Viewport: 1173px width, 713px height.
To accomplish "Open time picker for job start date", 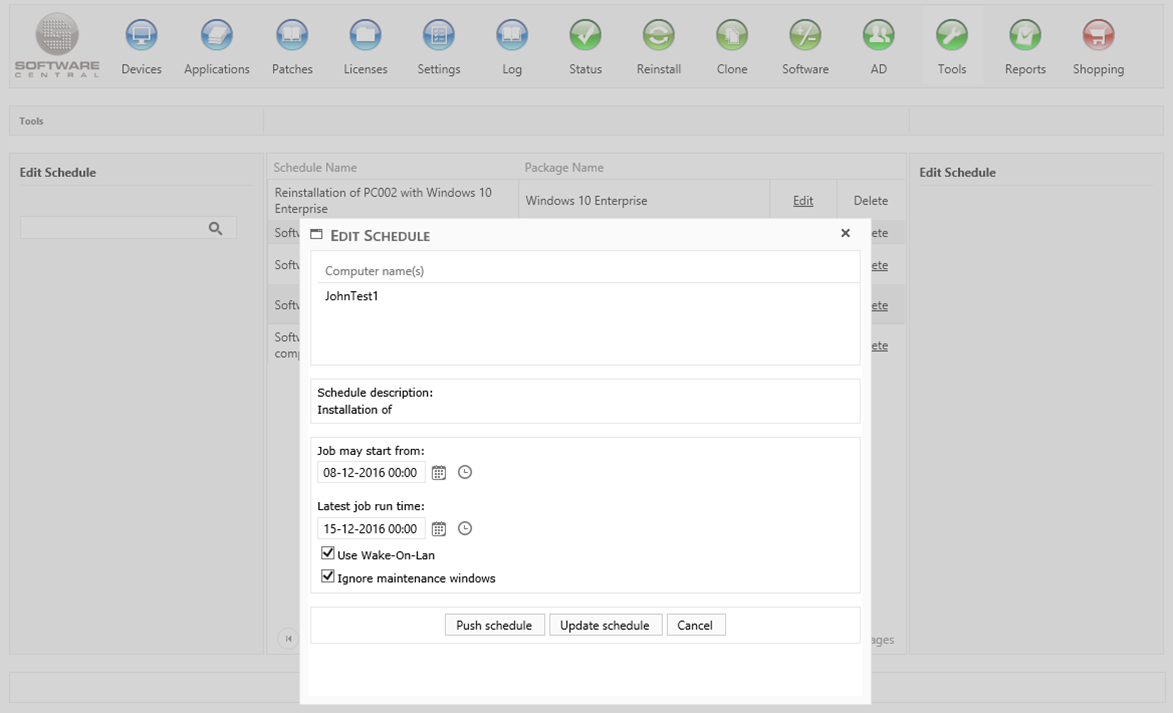I will [x=465, y=472].
